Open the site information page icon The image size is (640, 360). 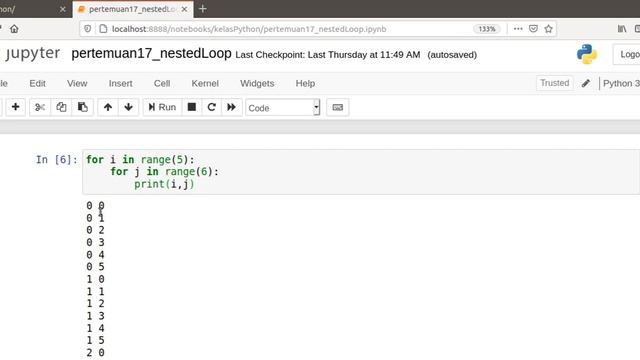103,29
